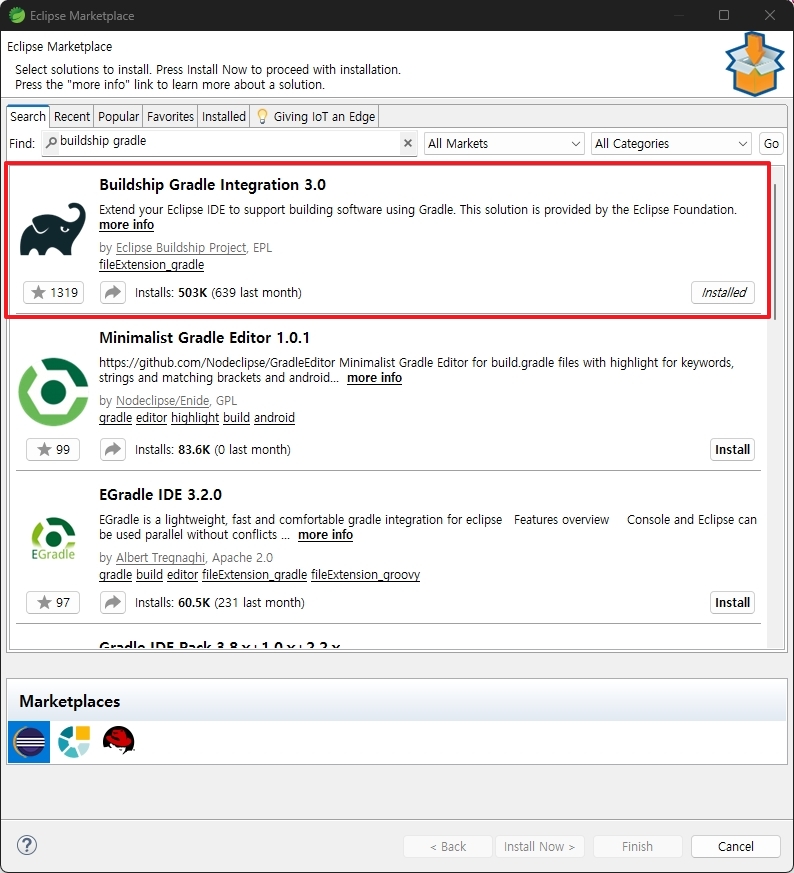Switch to the Installed tab

tap(224, 116)
